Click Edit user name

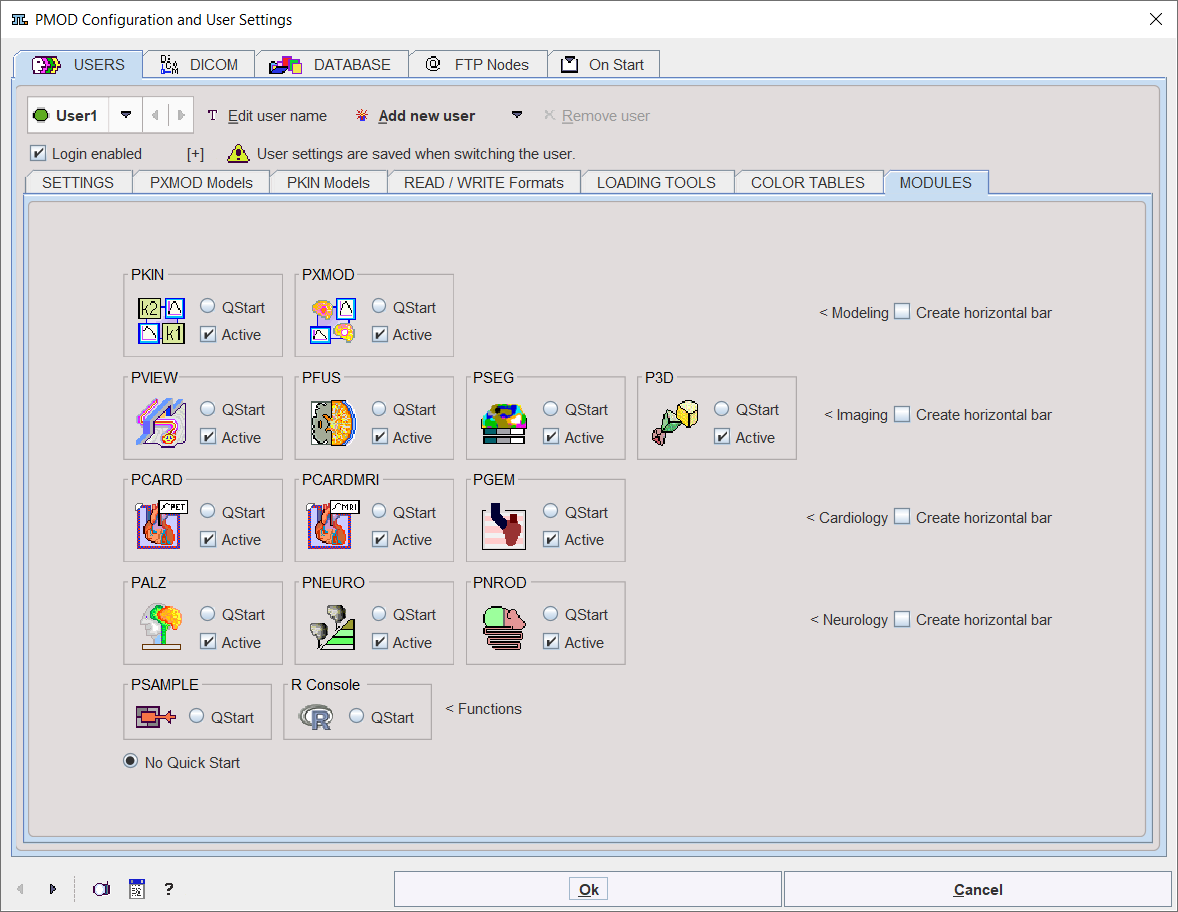point(267,116)
